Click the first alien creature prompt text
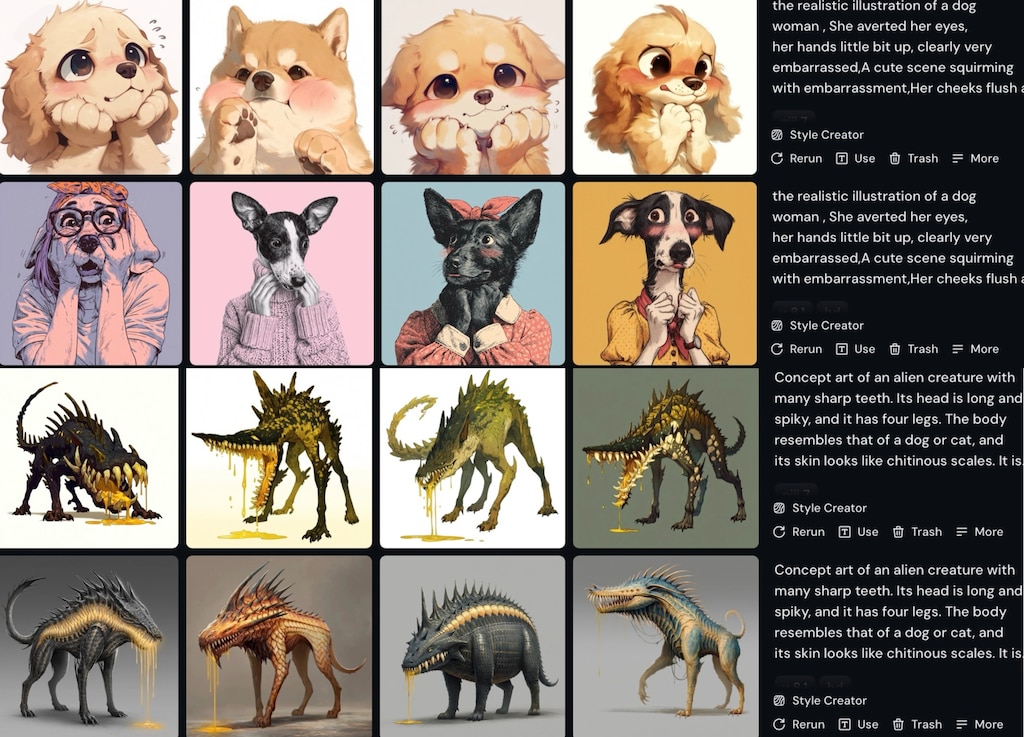 point(898,419)
